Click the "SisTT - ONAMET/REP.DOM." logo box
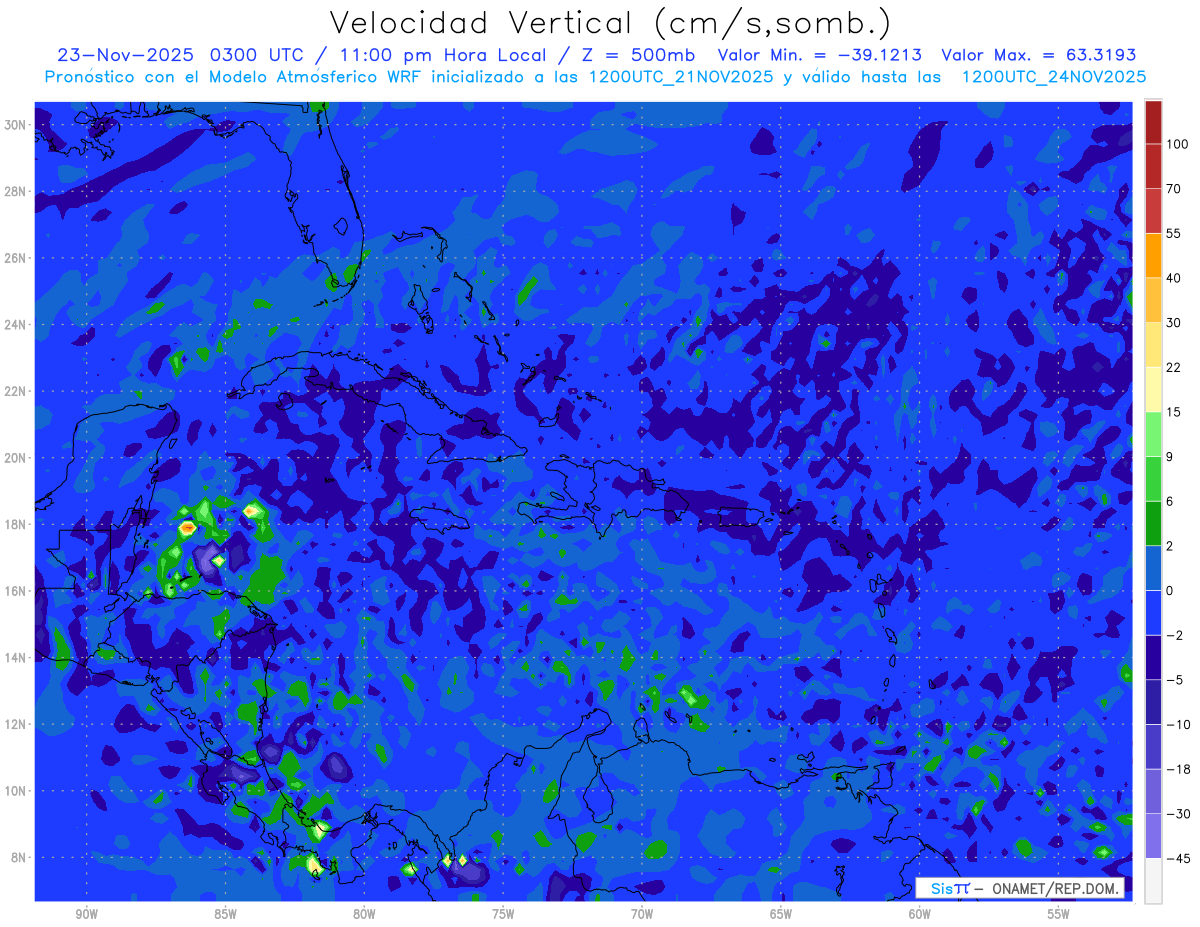This screenshot has height=927, width=1200. (1019, 888)
